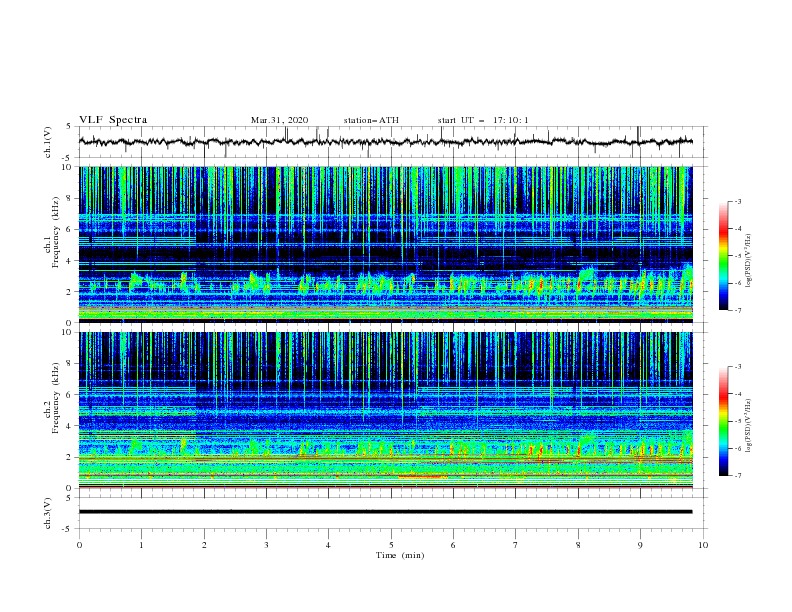
Task: Click the ch.3 flat black voltage trace
Action: [385, 512]
